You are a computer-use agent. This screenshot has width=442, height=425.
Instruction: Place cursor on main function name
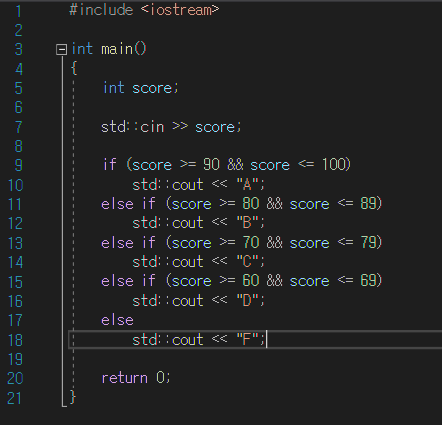(x=117, y=49)
